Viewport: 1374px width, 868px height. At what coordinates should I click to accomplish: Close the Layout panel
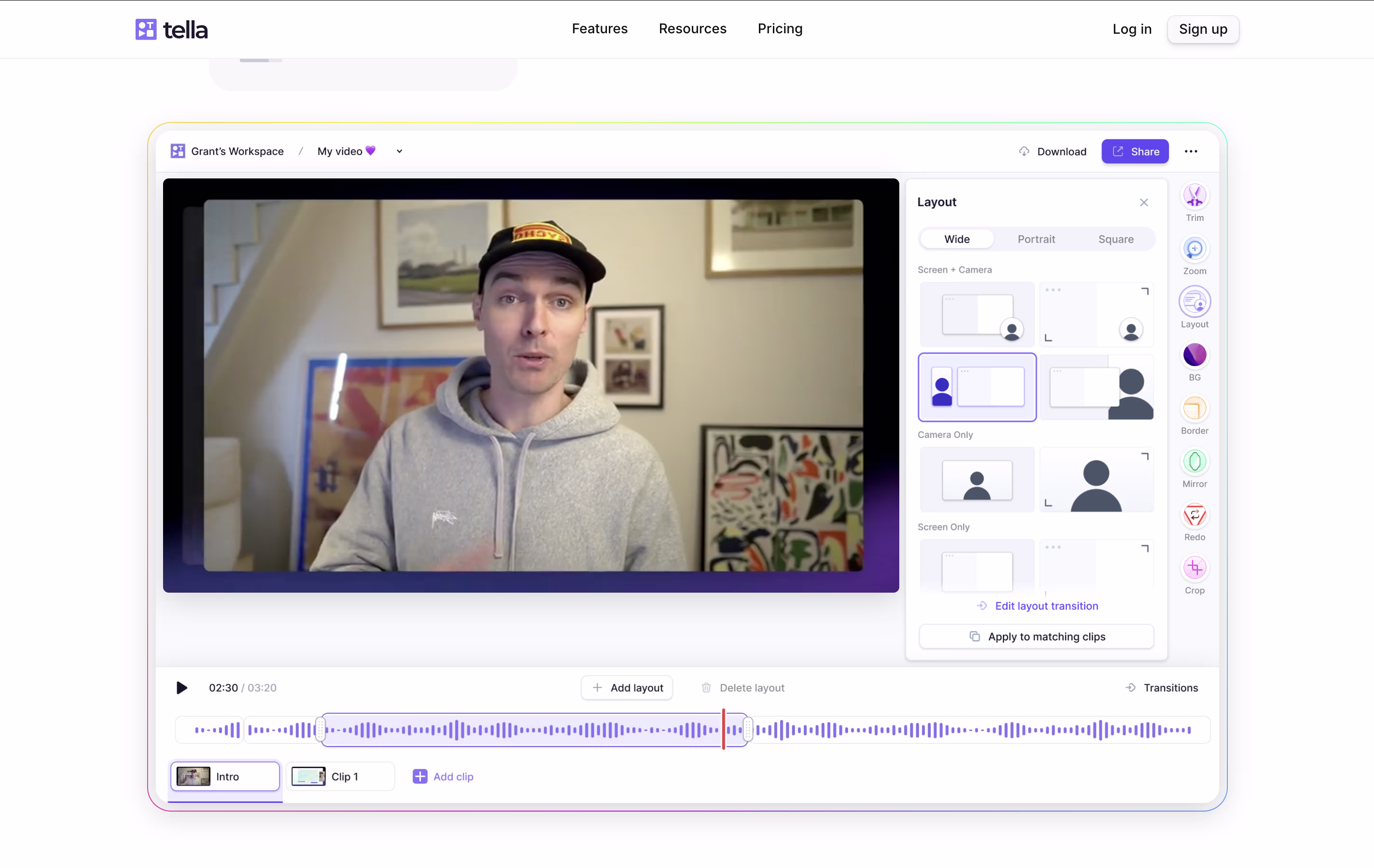(1143, 203)
